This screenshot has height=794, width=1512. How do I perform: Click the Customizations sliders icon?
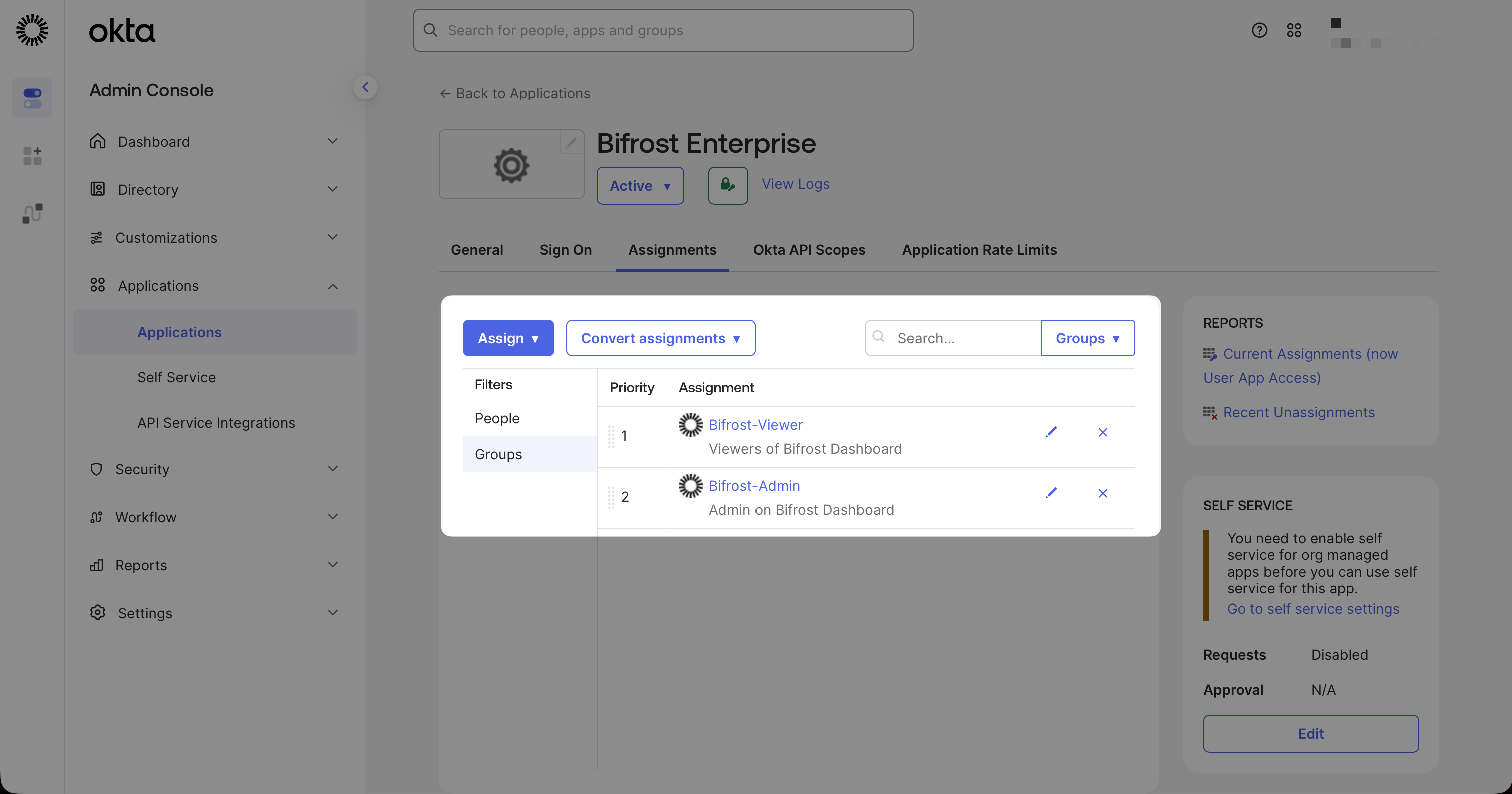click(96, 237)
